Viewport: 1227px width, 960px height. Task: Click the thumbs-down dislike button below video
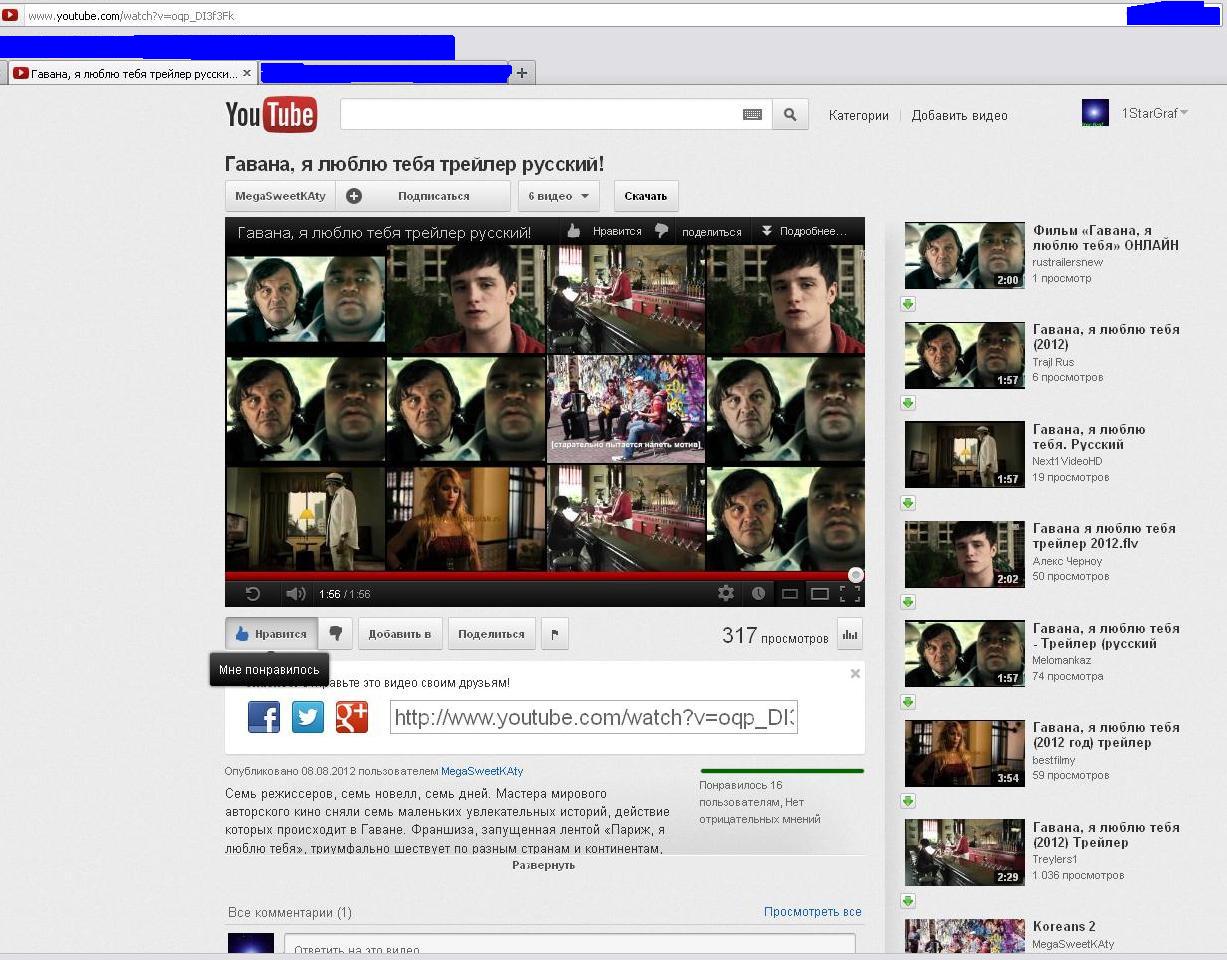click(336, 634)
